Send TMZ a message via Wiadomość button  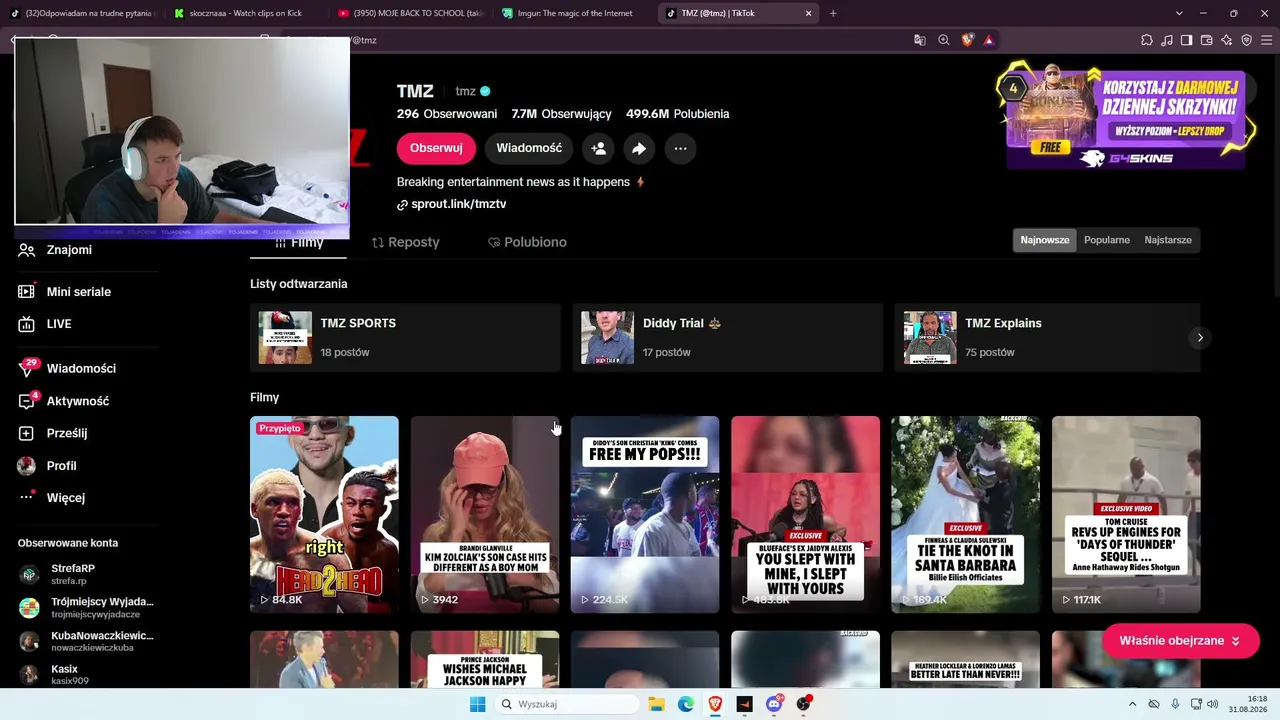[529, 148]
